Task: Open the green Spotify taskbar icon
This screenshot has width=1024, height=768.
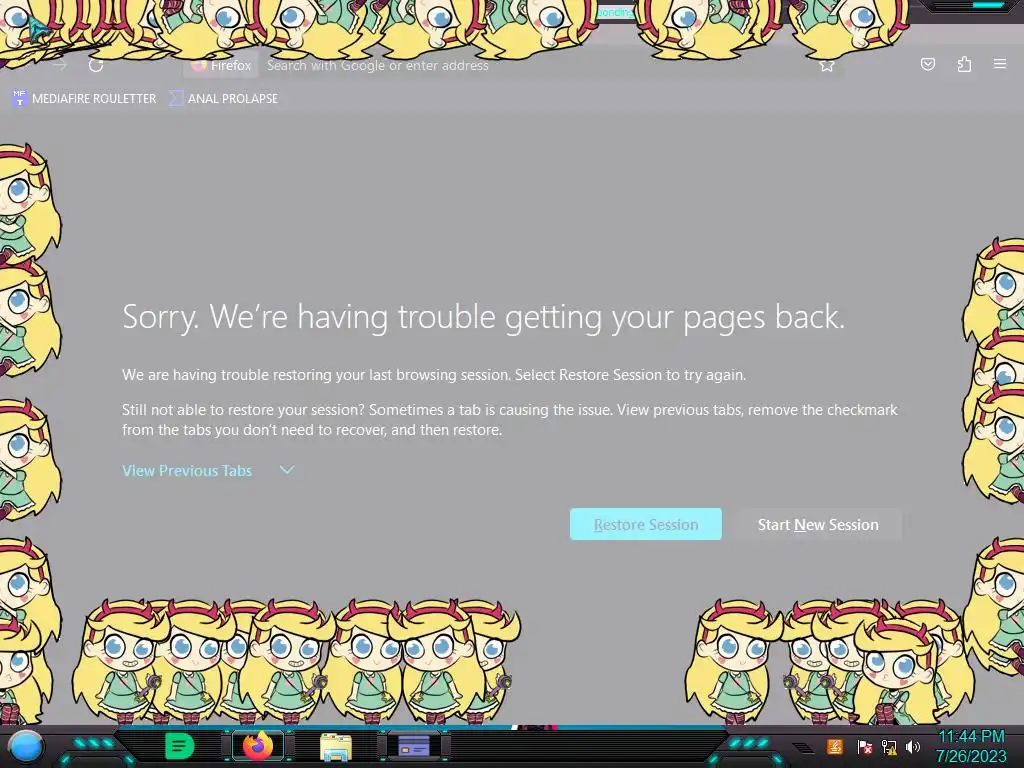Action: (179, 746)
